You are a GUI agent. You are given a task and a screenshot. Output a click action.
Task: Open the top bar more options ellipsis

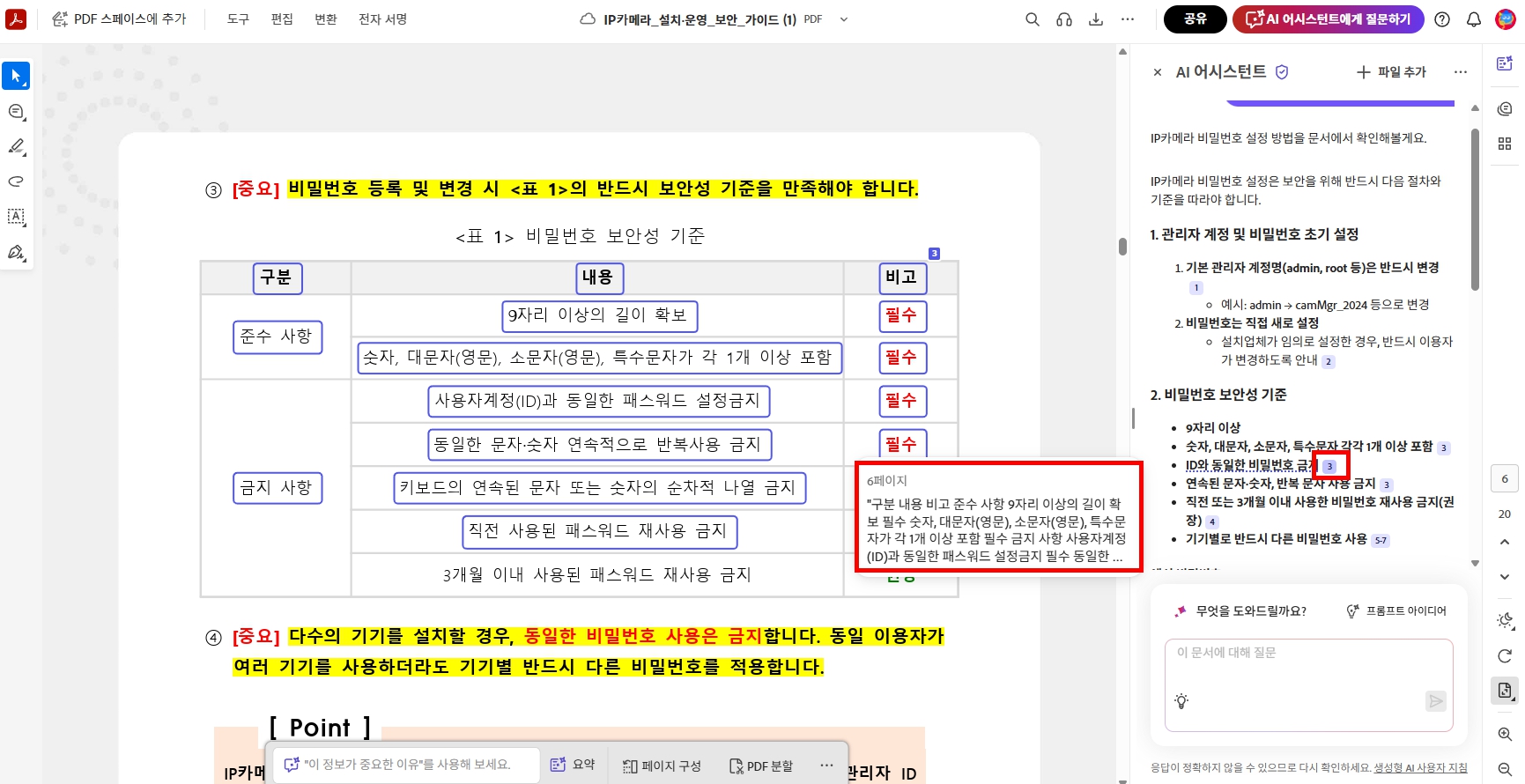pos(1128,19)
